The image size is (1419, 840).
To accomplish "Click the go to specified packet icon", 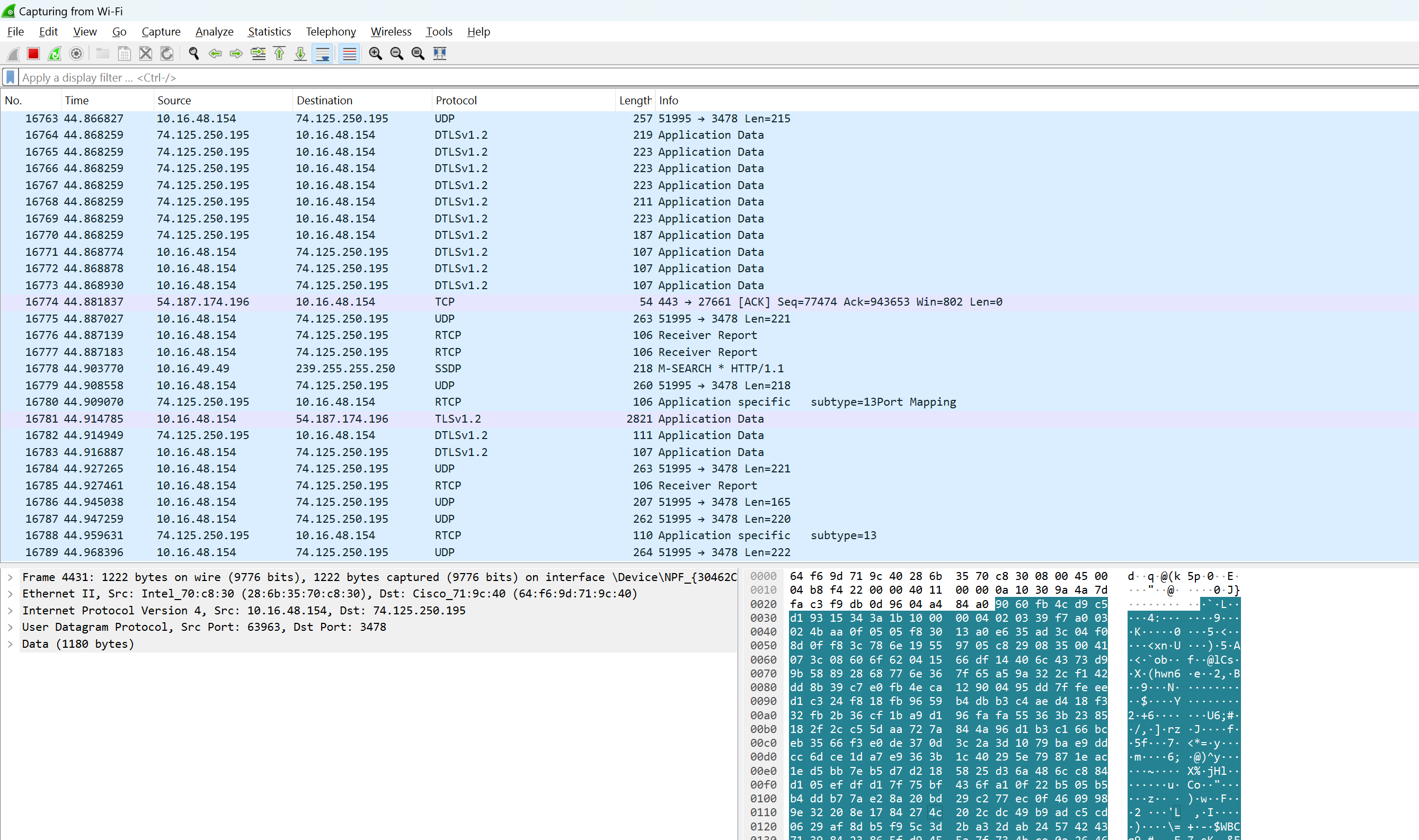I will click(258, 54).
